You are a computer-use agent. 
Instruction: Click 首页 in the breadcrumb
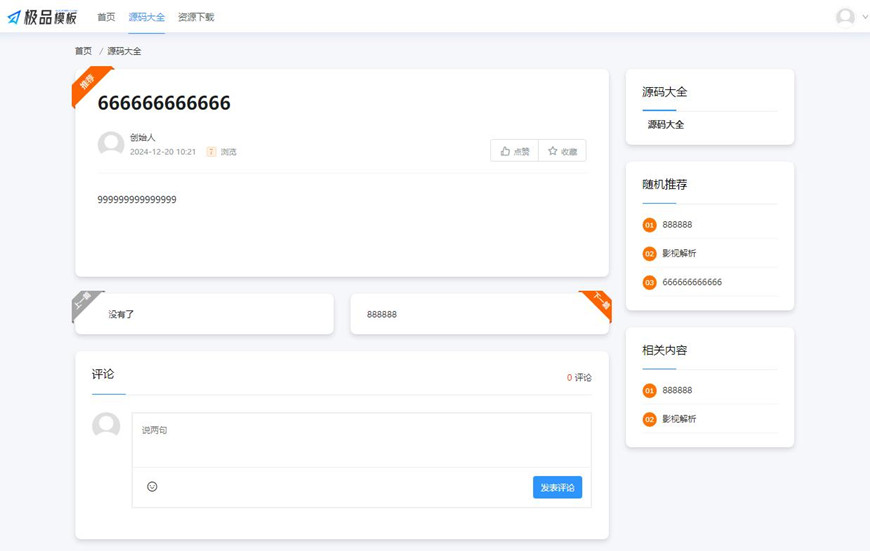click(x=83, y=51)
